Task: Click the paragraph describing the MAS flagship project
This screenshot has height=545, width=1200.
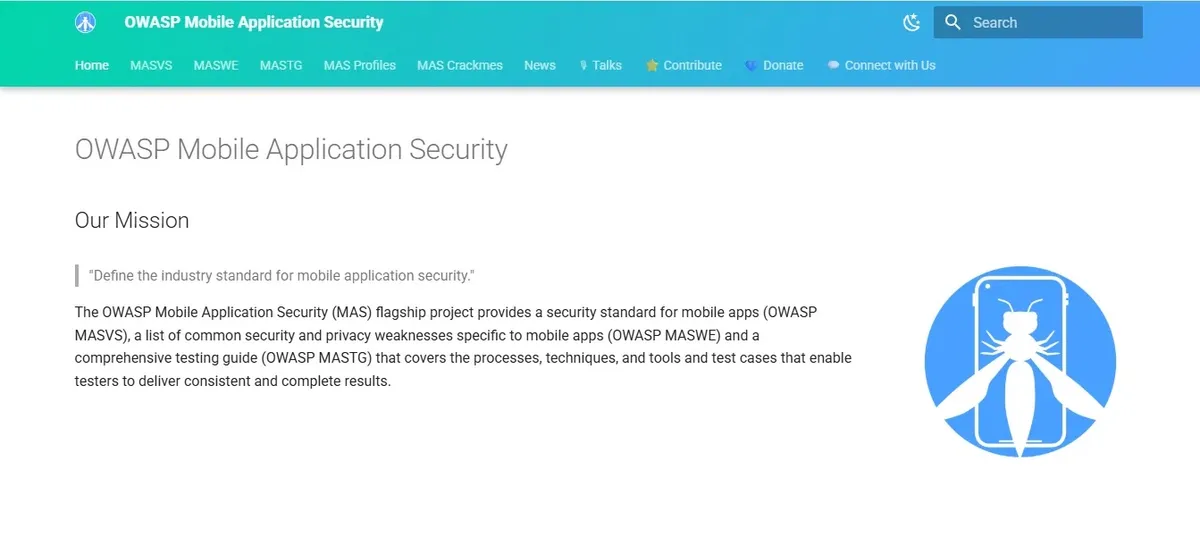Action: (x=463, y=346)
